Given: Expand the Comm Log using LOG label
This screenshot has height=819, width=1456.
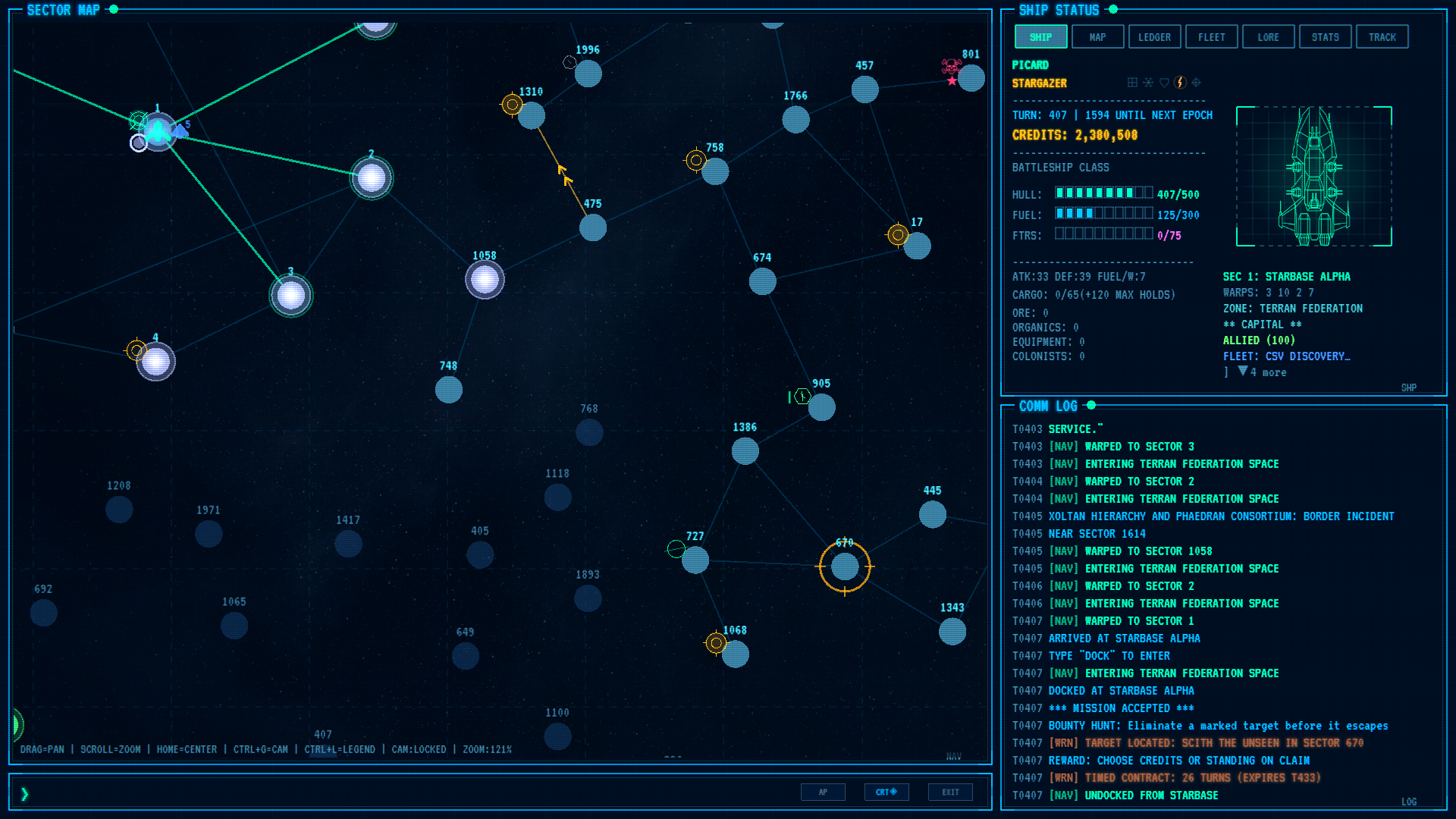Looking at the screenshot, I should pos(1409,802).
